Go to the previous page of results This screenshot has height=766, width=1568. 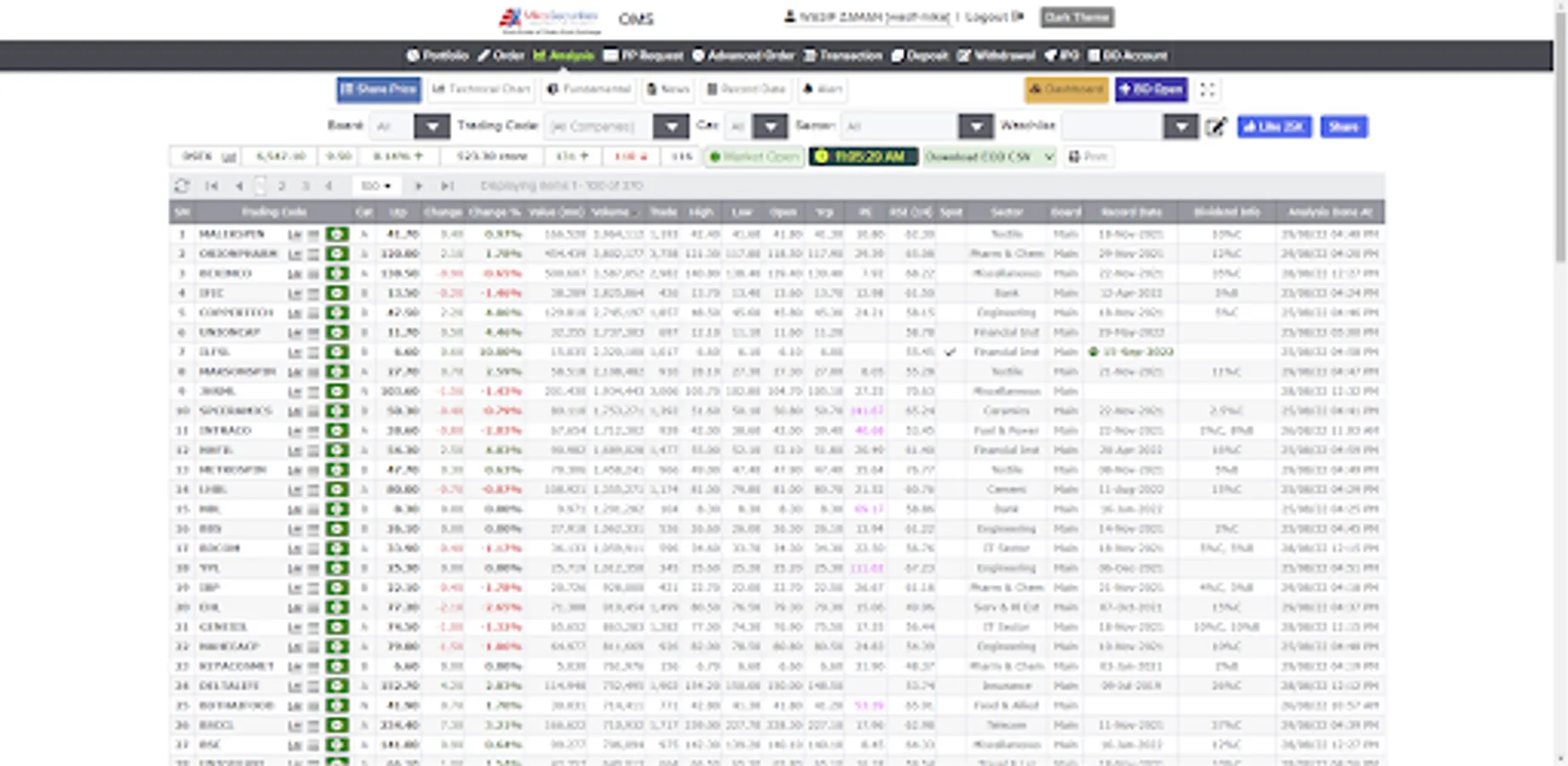pyautogui.click(x=239, y=186)
